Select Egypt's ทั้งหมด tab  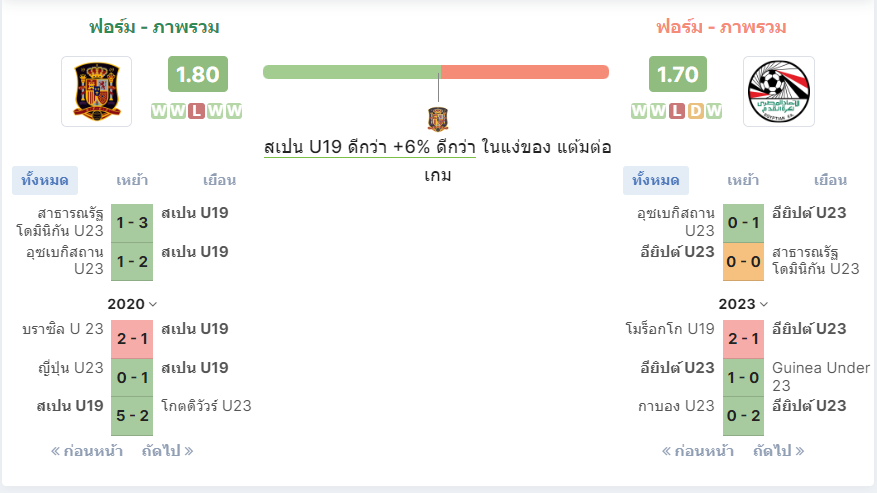(656, 180)
